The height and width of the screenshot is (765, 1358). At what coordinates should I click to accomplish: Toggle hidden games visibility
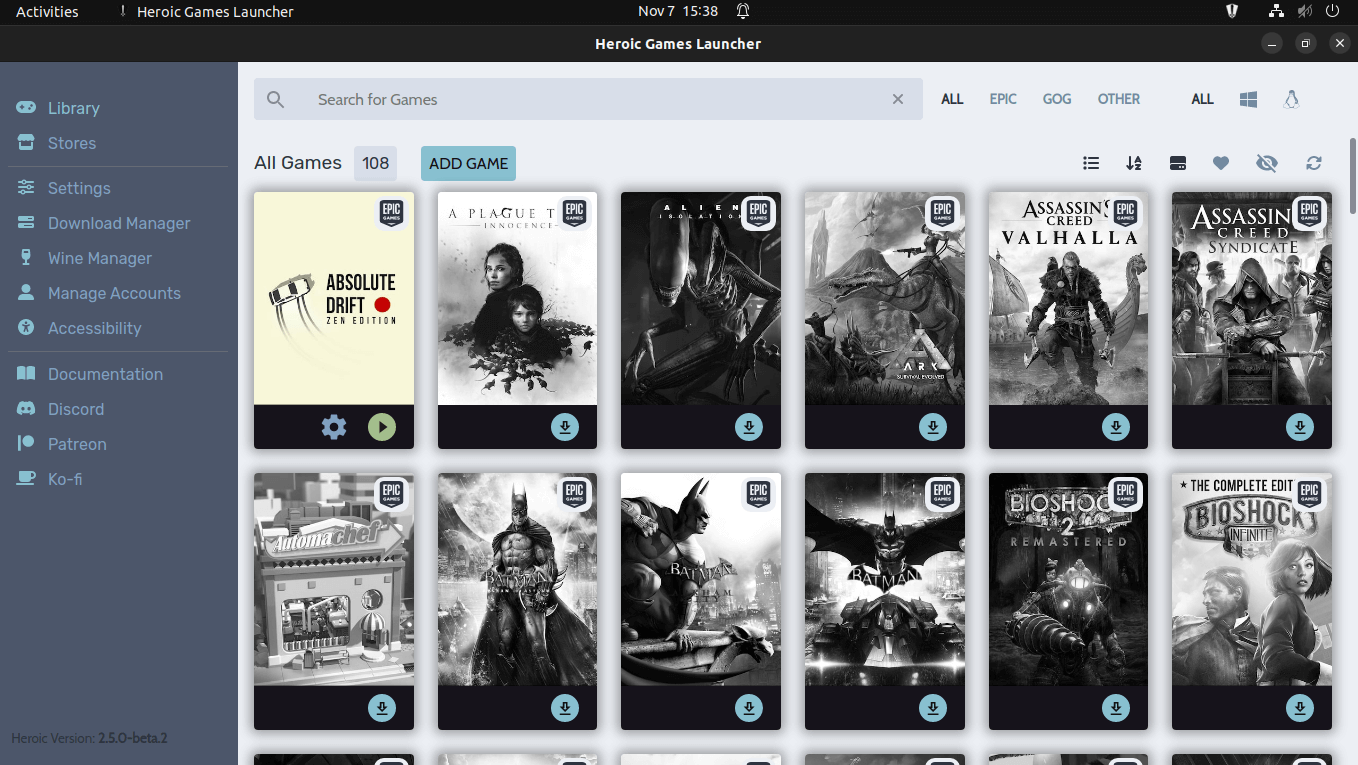[1266, 163]
